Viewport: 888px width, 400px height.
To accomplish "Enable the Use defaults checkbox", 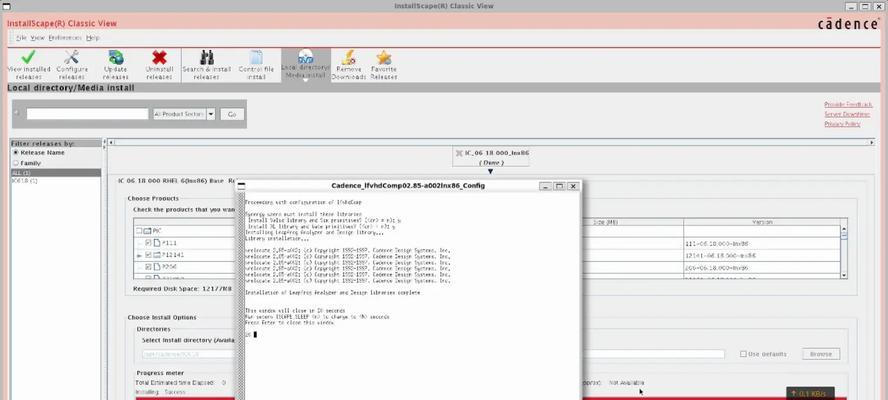I will coord(743,354).
